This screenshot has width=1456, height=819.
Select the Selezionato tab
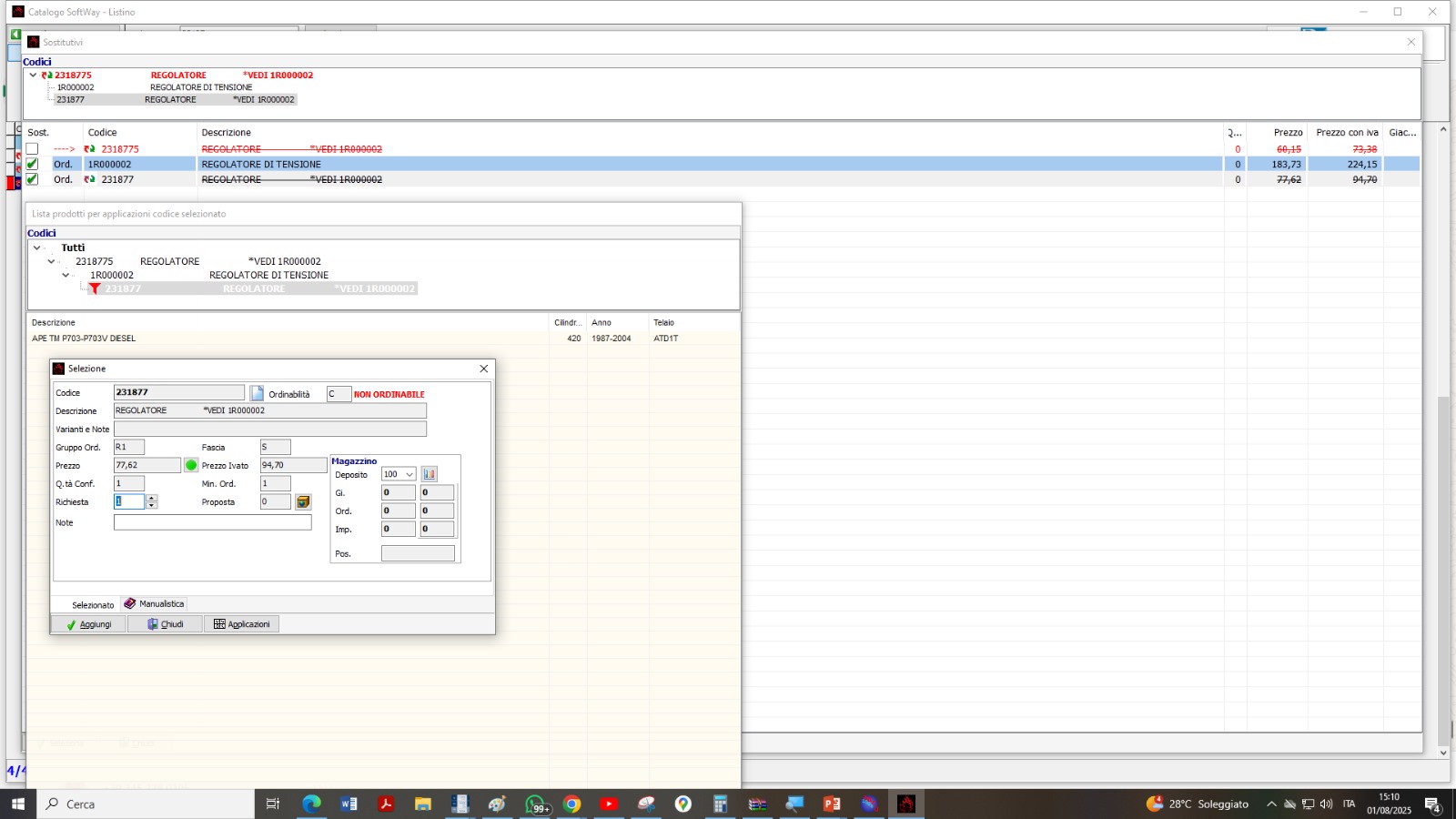point(93,605)
